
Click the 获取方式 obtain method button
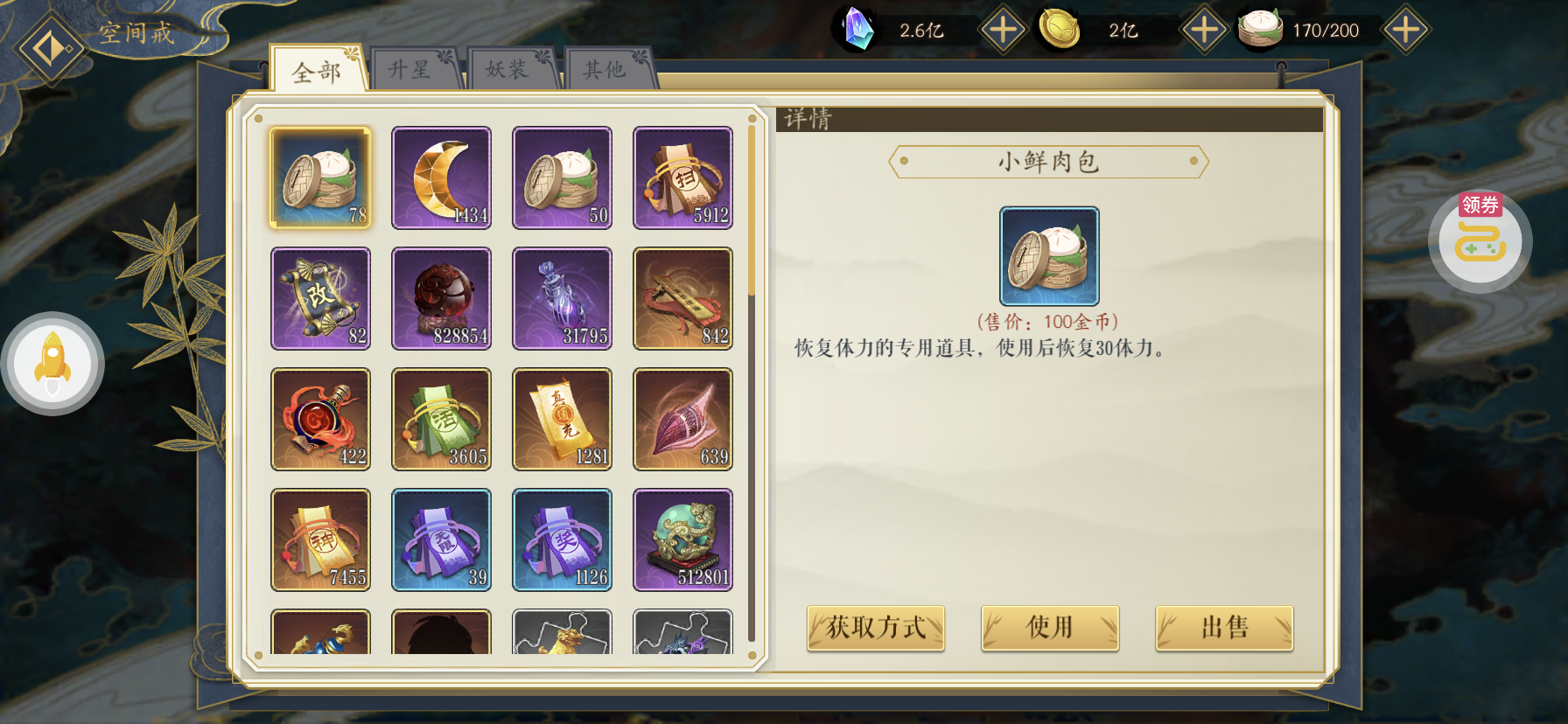tap(875, 628)
